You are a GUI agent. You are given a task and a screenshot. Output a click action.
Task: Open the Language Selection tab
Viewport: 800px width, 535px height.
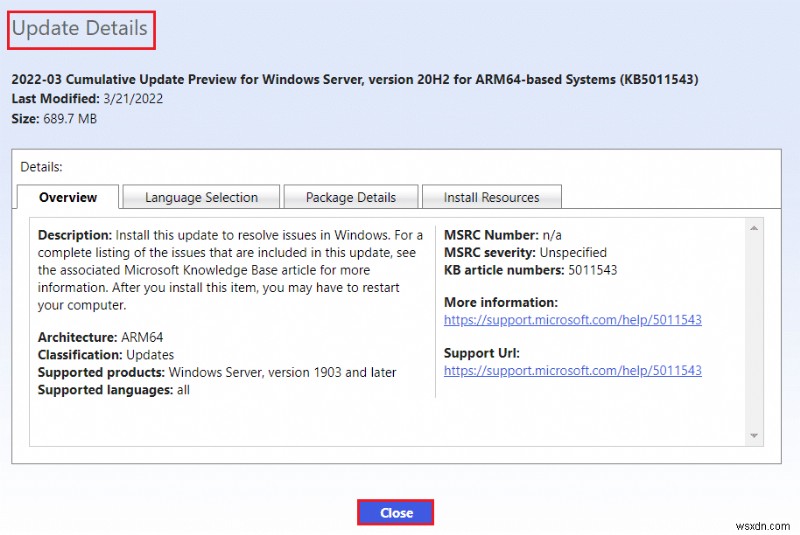tap(201, 197)
